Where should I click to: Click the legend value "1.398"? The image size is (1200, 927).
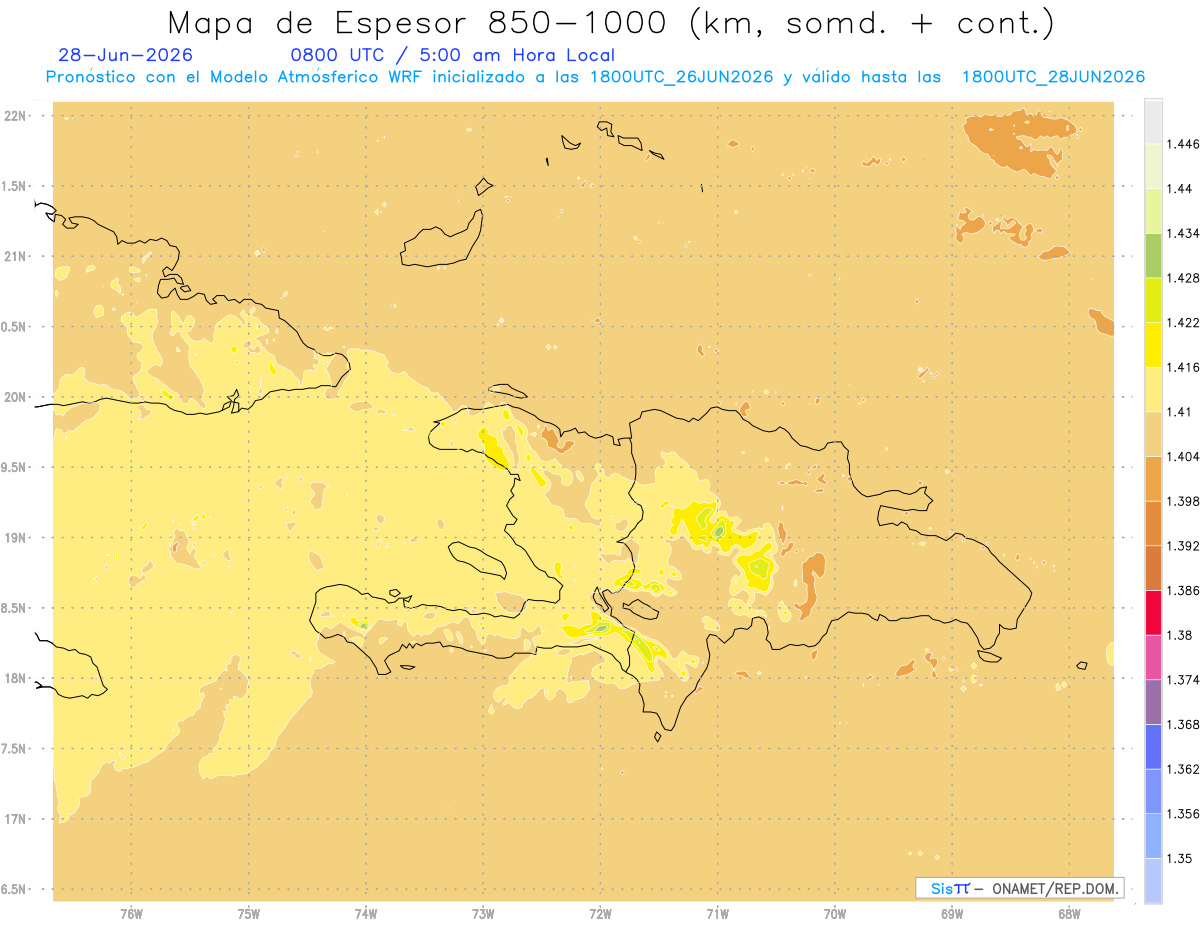click(x=1183, y=501)
